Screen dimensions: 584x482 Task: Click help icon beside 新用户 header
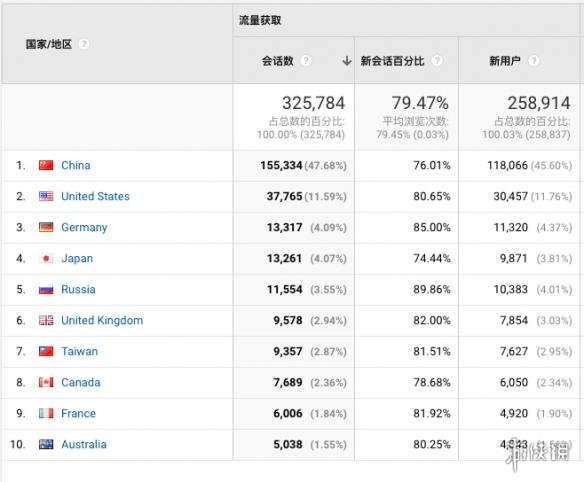[534, 60]
